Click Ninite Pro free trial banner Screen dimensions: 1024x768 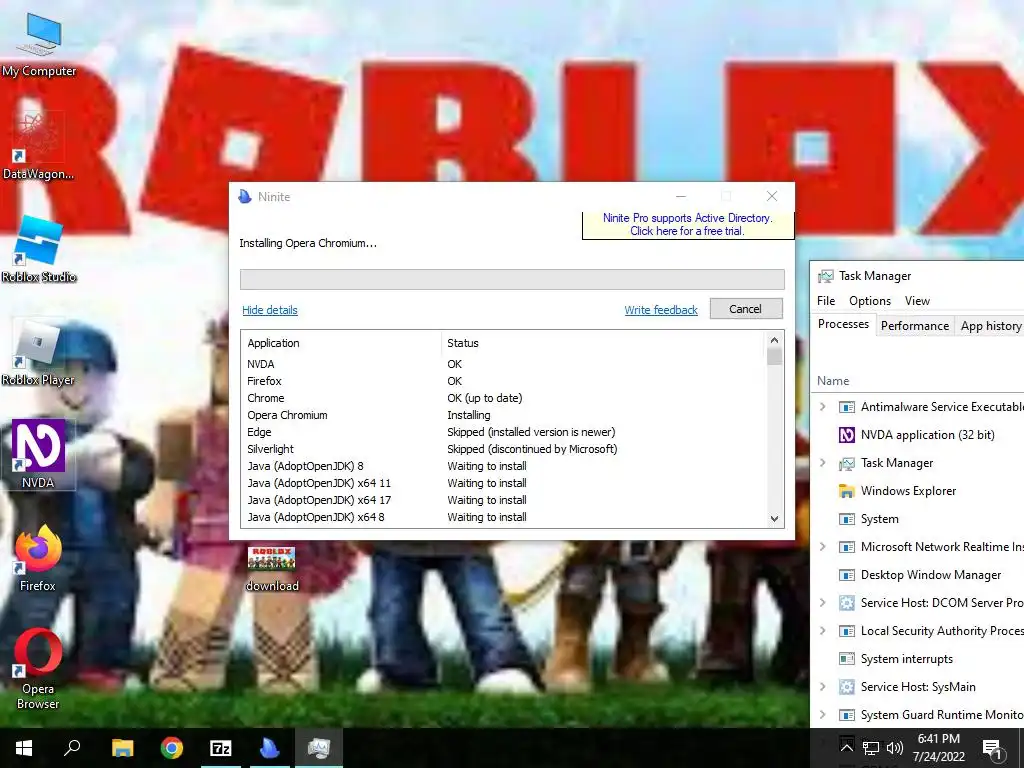coord(688,225)
